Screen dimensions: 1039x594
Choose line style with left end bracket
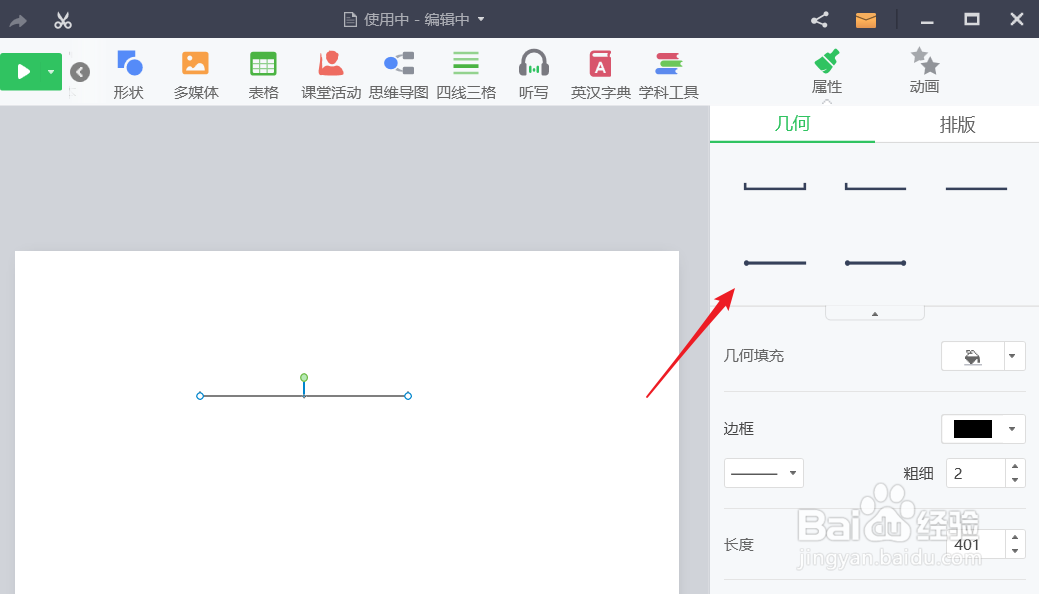[x=875, y=187]
